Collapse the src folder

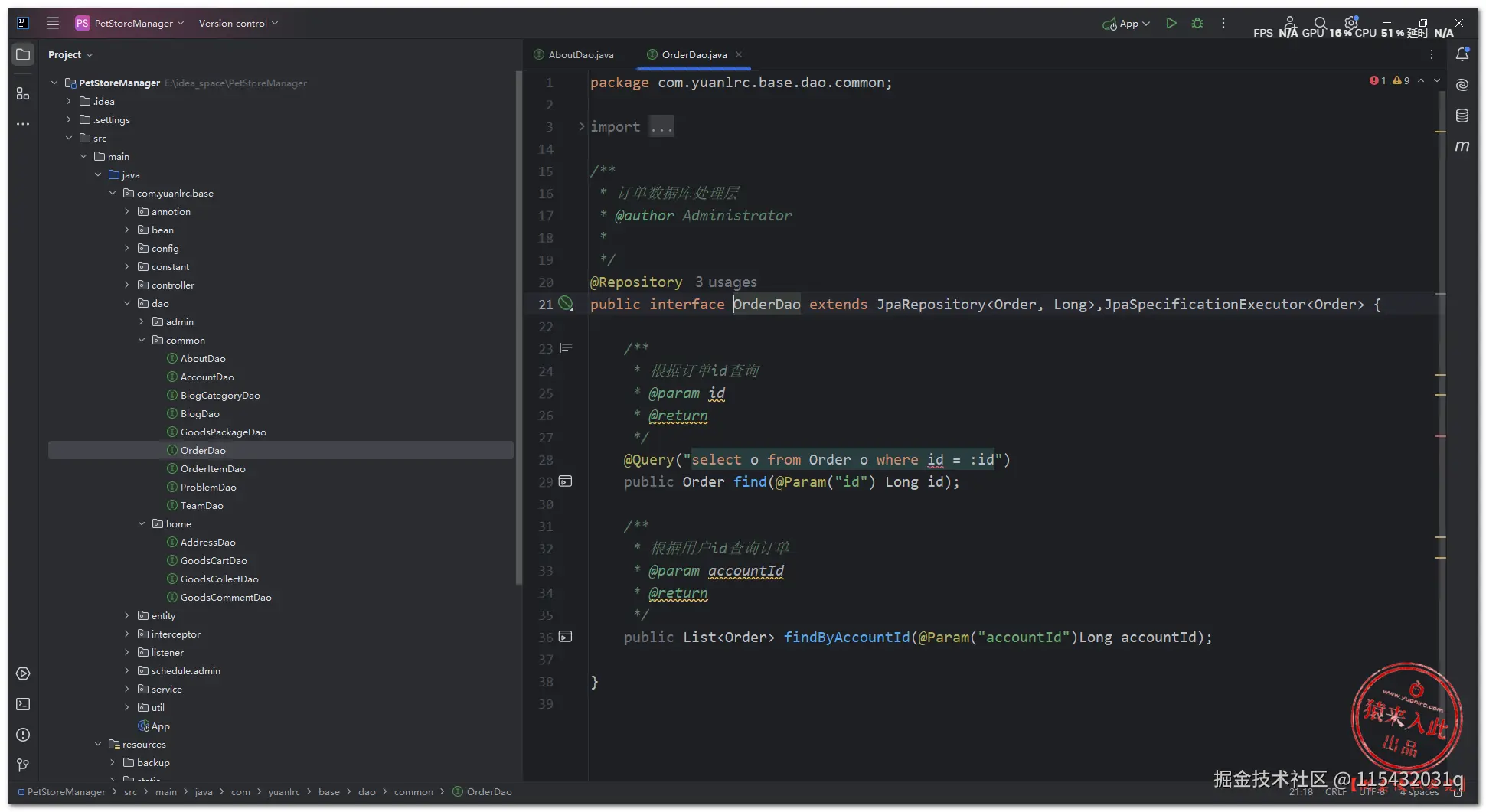click(x=69, y=138)
